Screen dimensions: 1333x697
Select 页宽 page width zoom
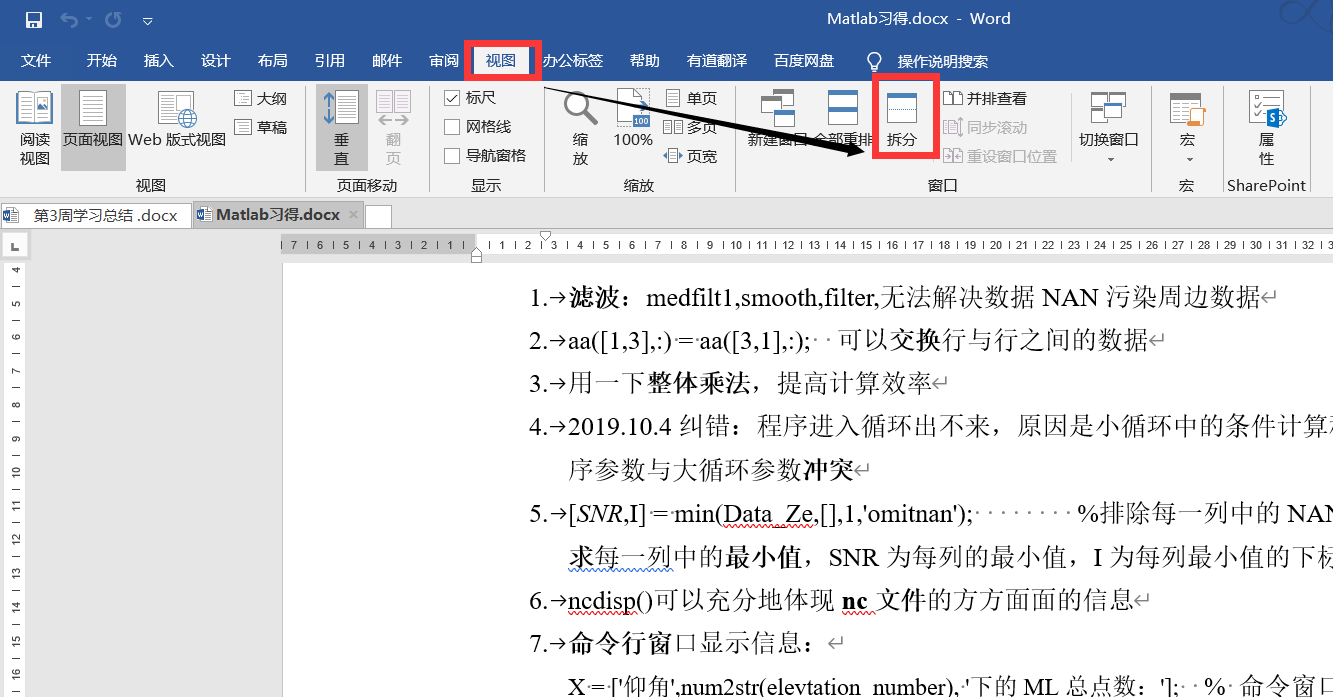click(x=692, y=156)
